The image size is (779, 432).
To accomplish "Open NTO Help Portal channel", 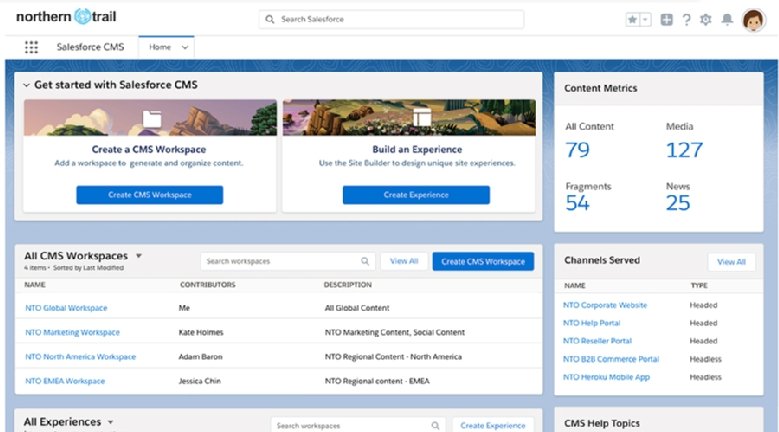I will [x=592, y=323].
